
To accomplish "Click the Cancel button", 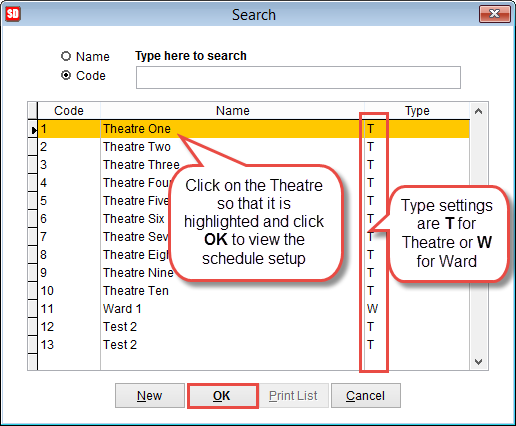I will pos(366,396).
